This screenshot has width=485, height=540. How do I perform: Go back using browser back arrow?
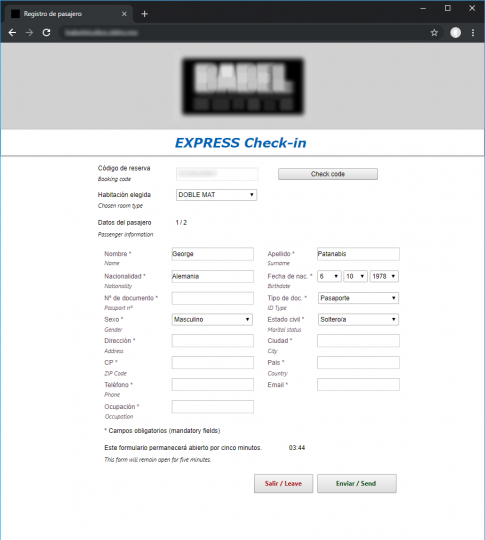point(12,33)
